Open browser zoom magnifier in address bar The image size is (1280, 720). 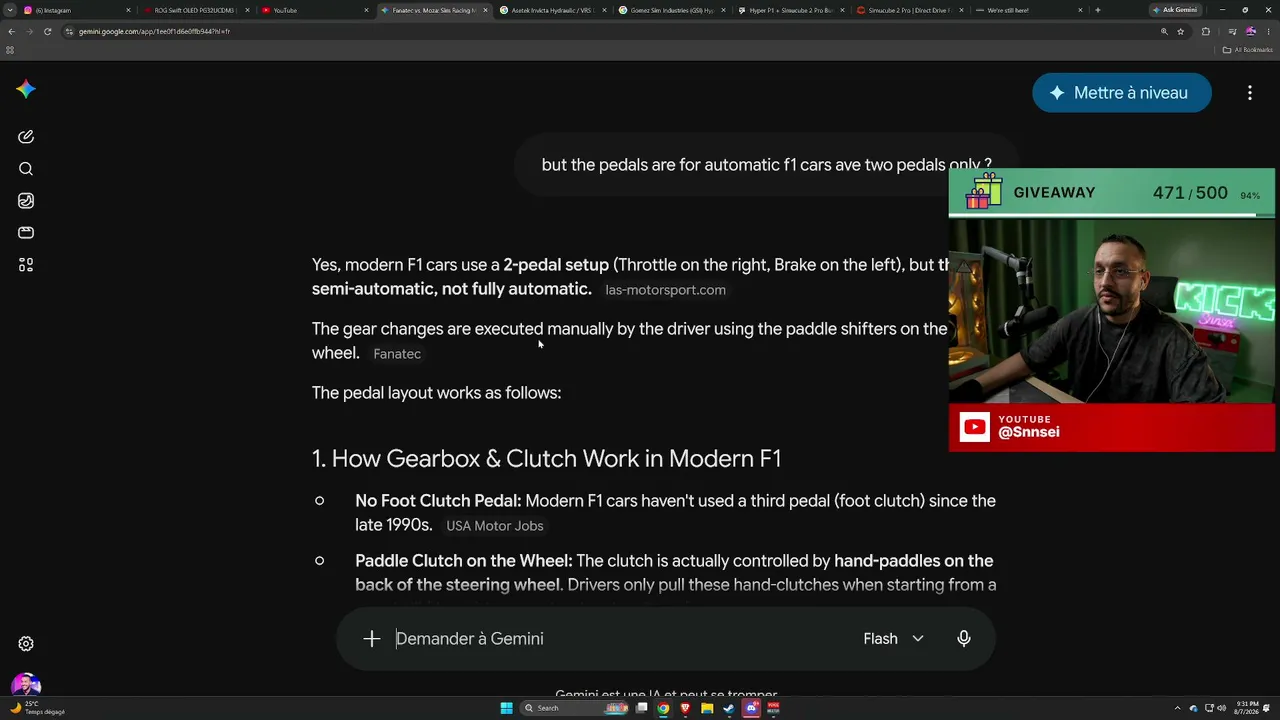1164,31
